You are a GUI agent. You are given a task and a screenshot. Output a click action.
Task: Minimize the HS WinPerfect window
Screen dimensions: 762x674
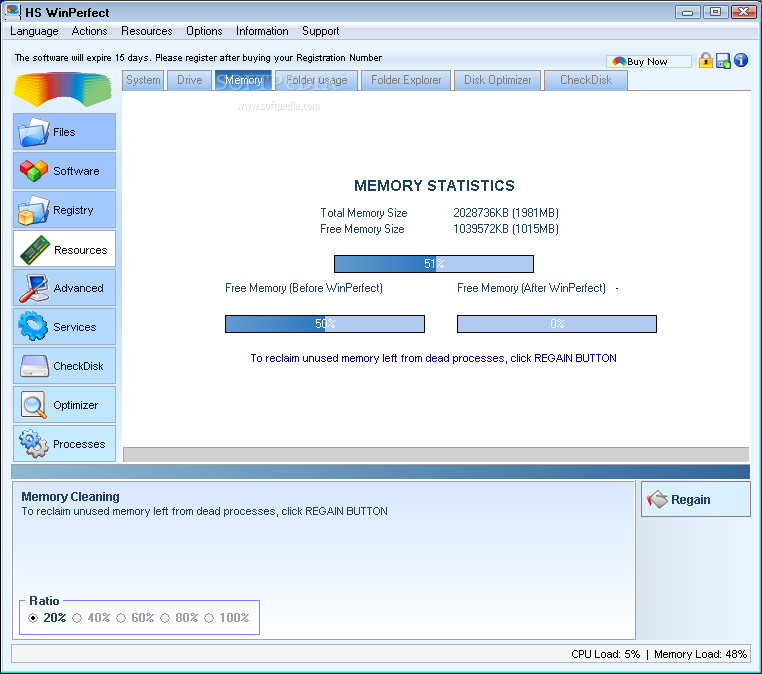point(687,12)
